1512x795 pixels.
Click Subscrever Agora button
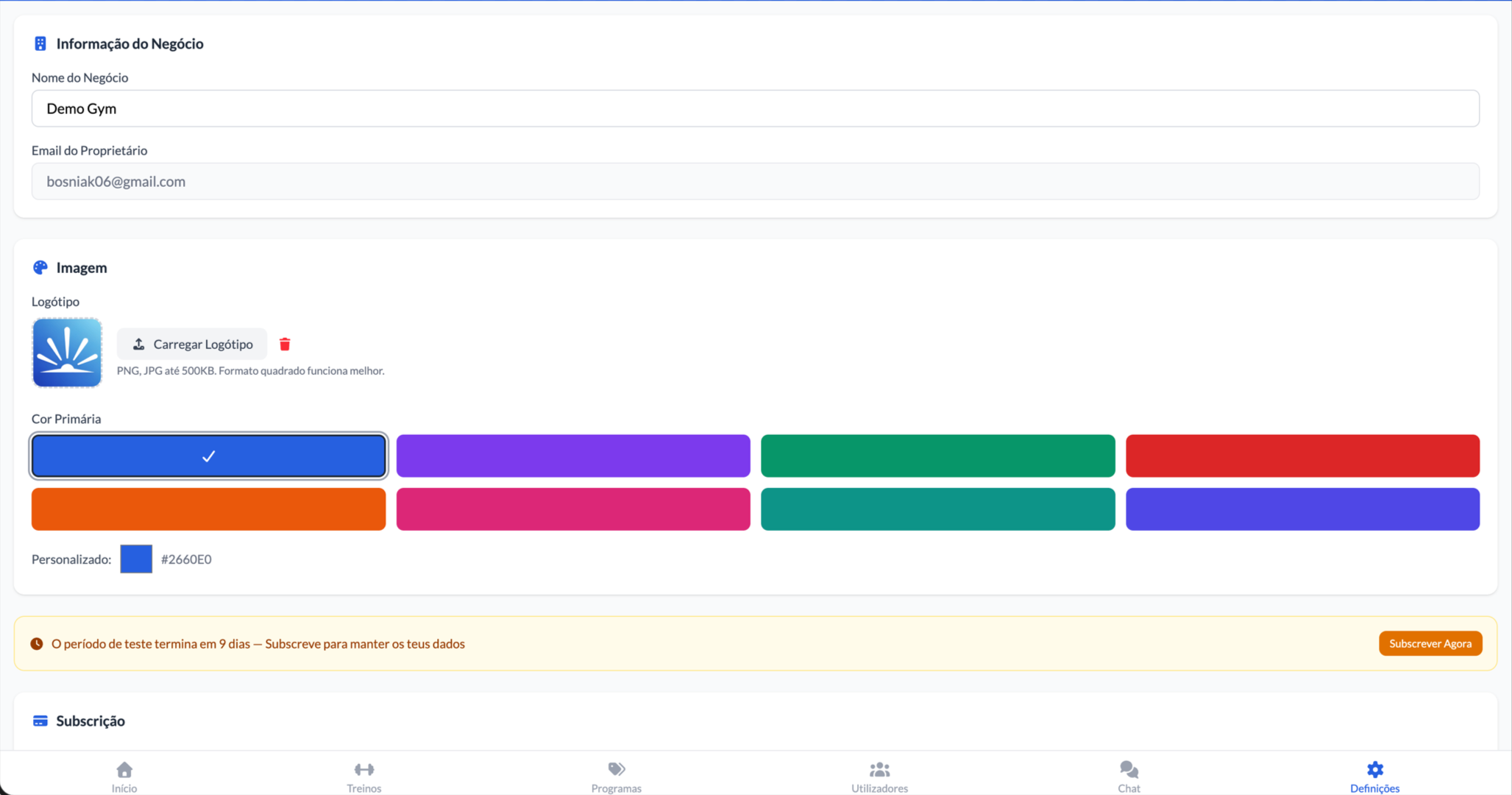tap(1430, 643)
